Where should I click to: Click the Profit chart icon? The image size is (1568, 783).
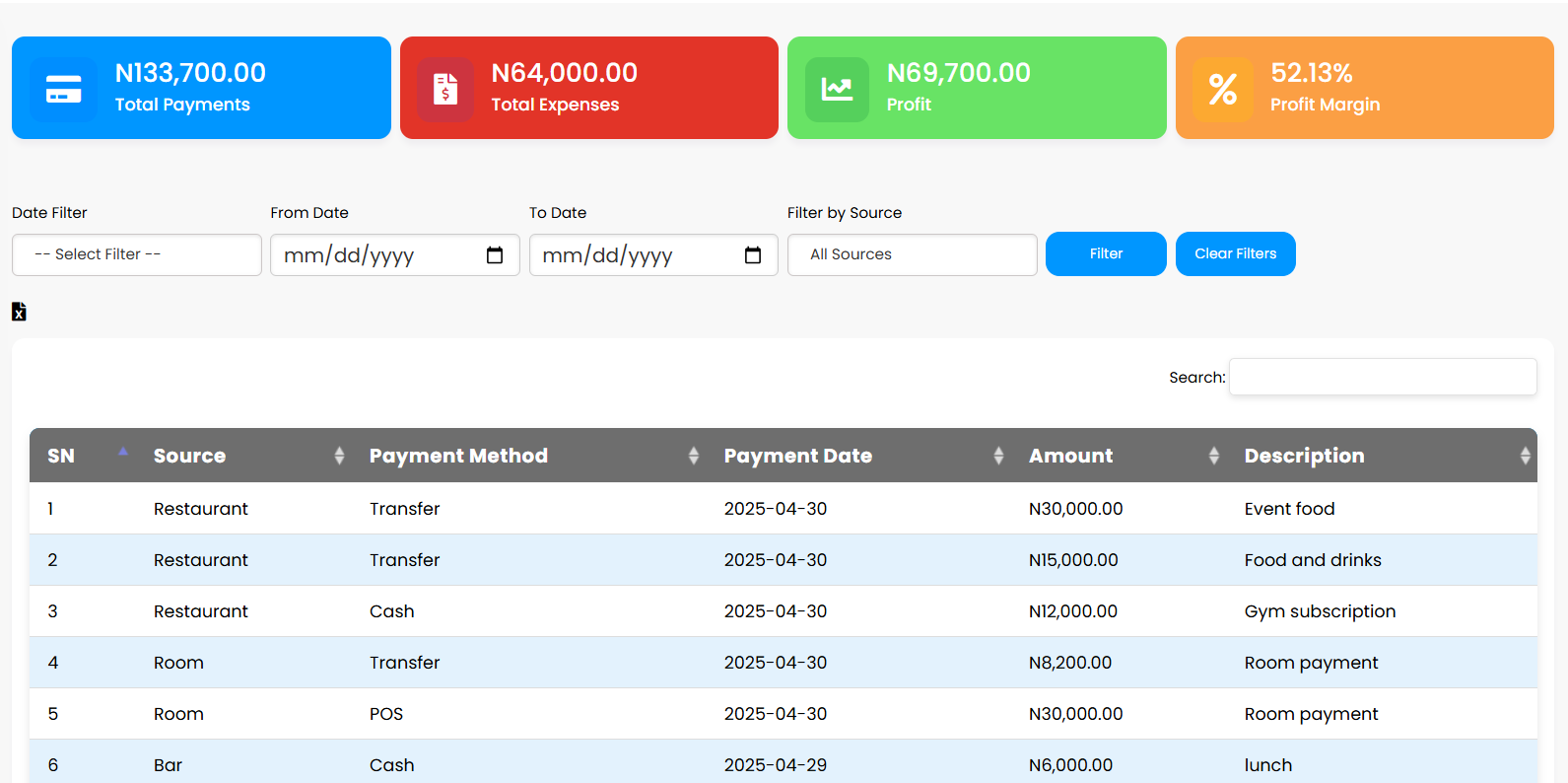click(837, 90)
